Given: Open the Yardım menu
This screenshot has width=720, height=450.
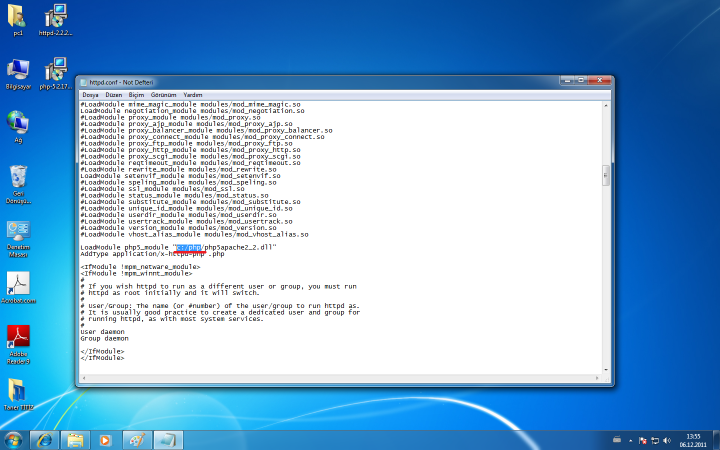Looking at the screenshot, I should [192, 95].
